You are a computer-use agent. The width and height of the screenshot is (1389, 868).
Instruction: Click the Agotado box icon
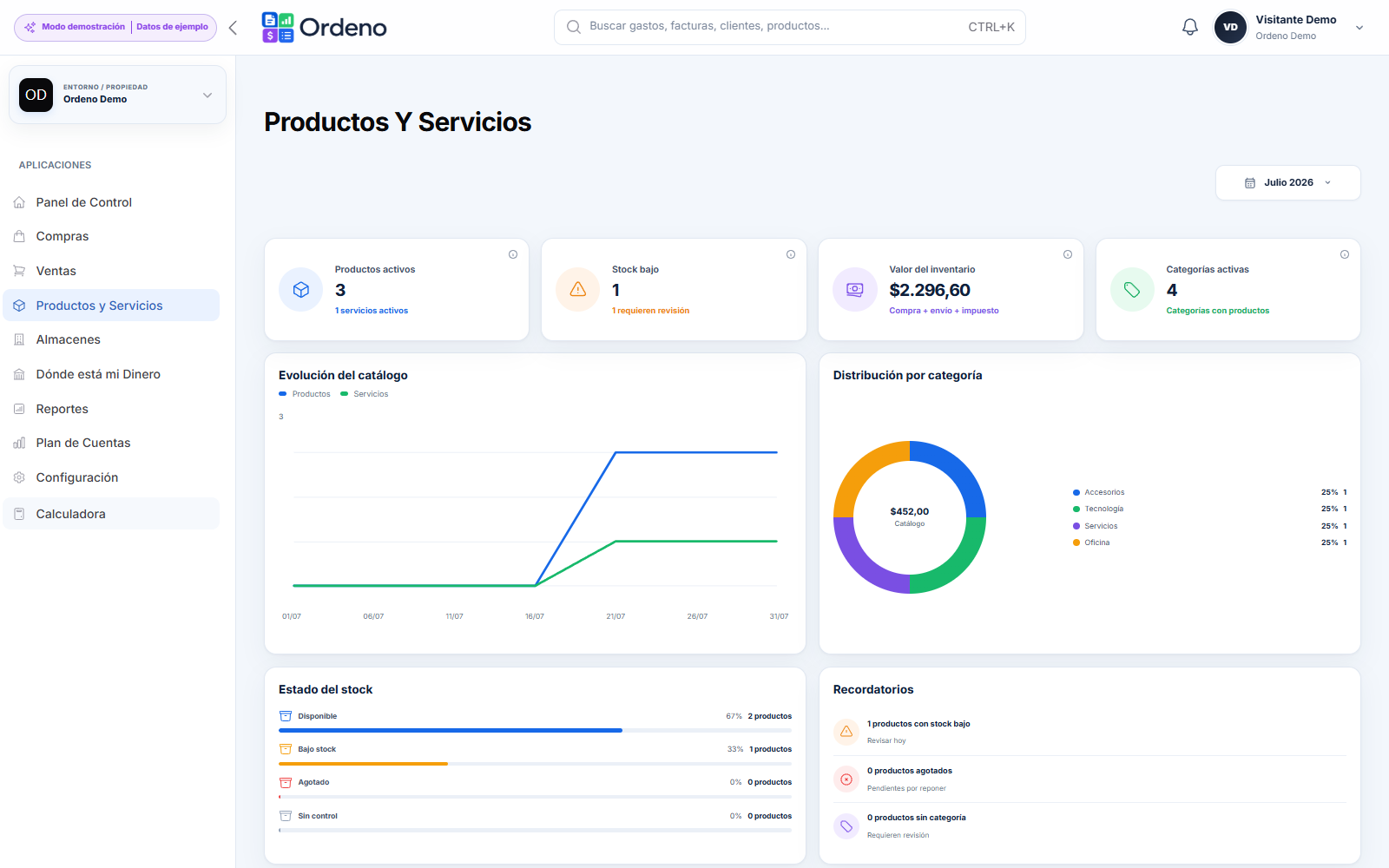tap(286, 782)
